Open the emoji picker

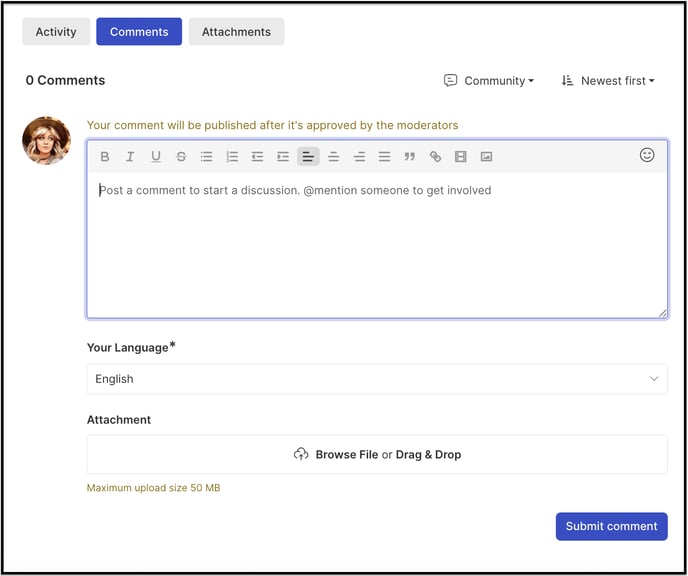tap(647, 155)
